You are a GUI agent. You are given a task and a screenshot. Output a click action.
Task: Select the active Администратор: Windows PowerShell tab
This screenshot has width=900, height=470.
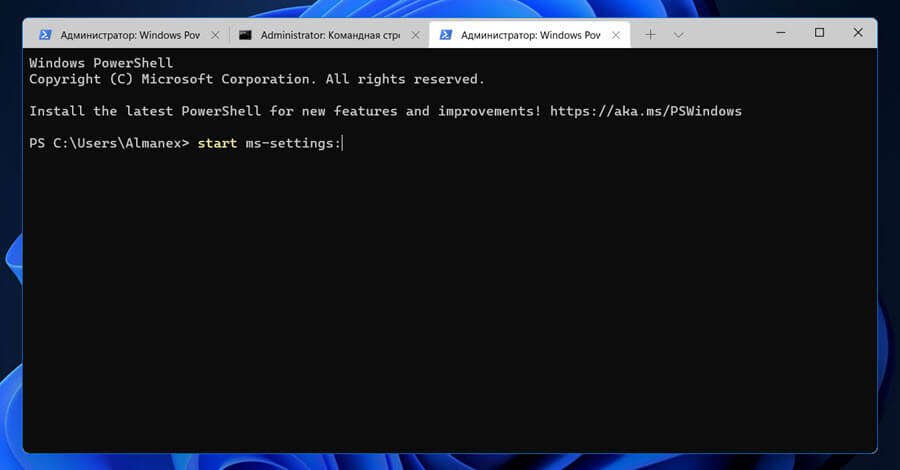click(529, 35)
